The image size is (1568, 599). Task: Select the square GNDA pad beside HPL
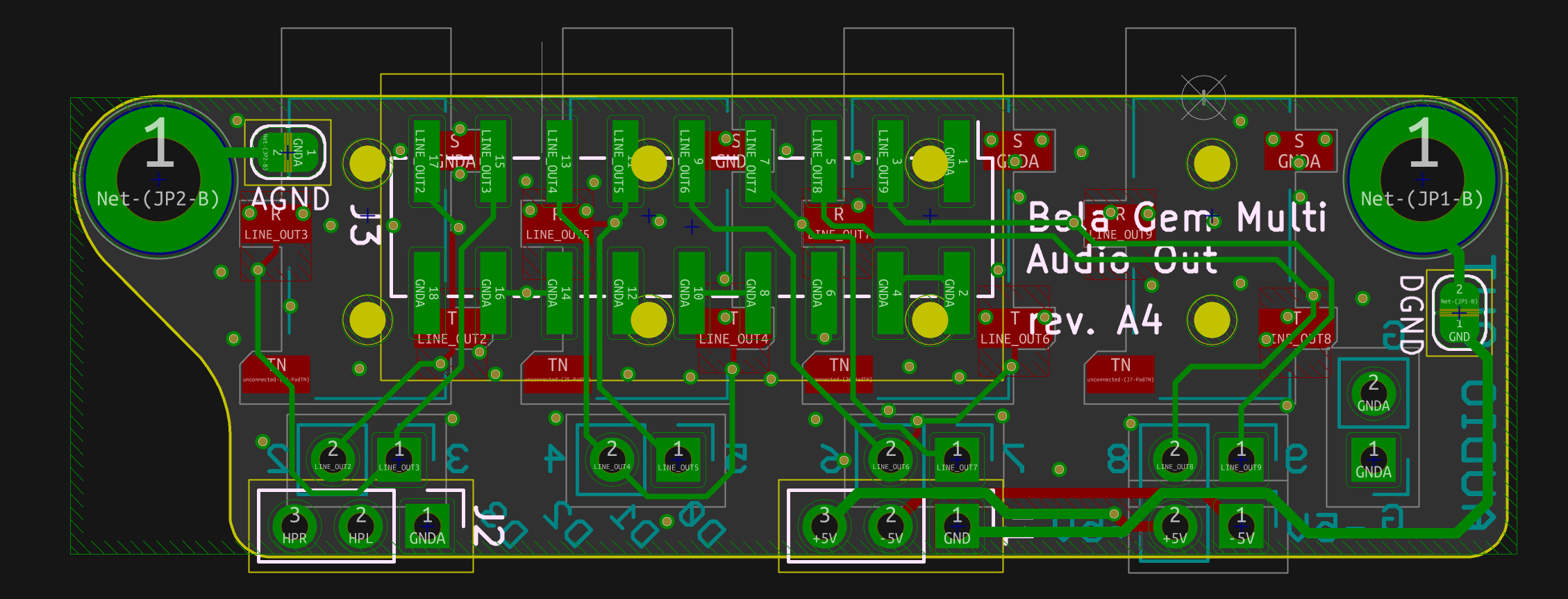tap(427, 526)
